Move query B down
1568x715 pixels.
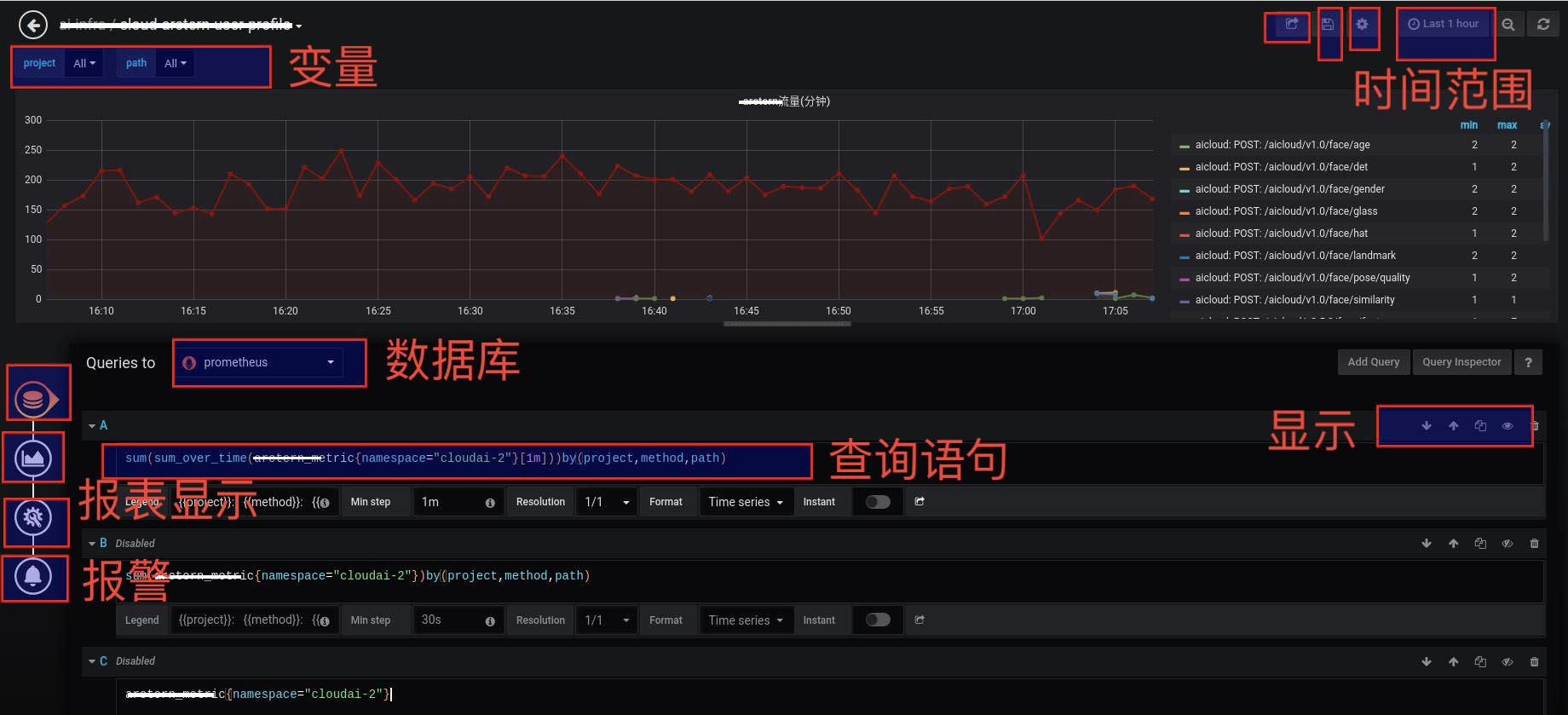click(x=1427, y=544)
